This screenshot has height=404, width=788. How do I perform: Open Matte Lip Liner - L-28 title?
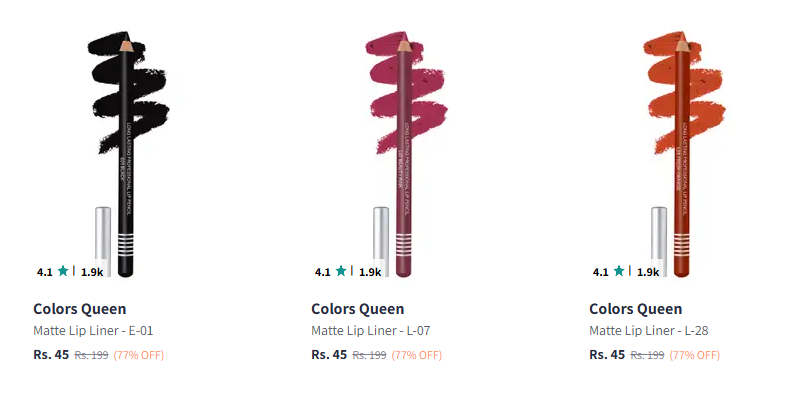(649, 331)
